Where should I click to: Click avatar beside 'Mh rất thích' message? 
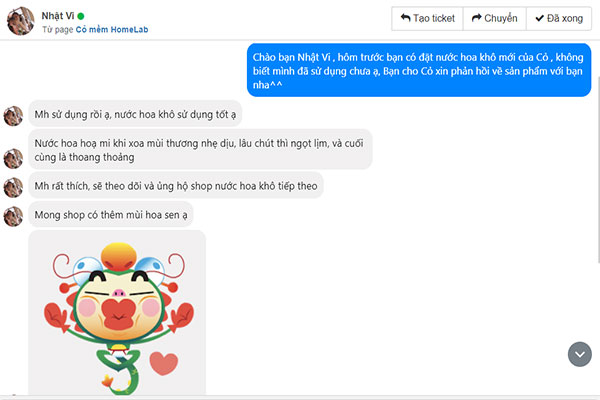13,188
